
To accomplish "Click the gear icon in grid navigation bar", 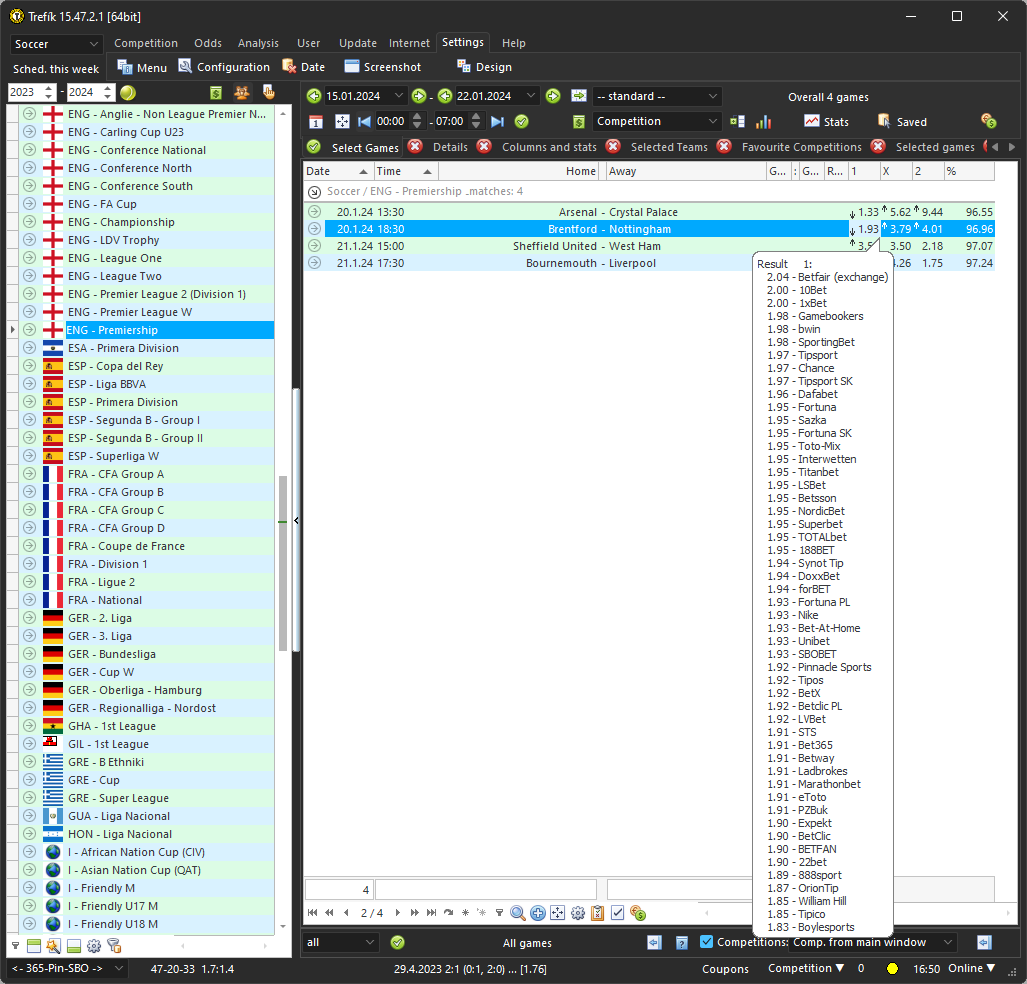I will click(x=577, y=912).
